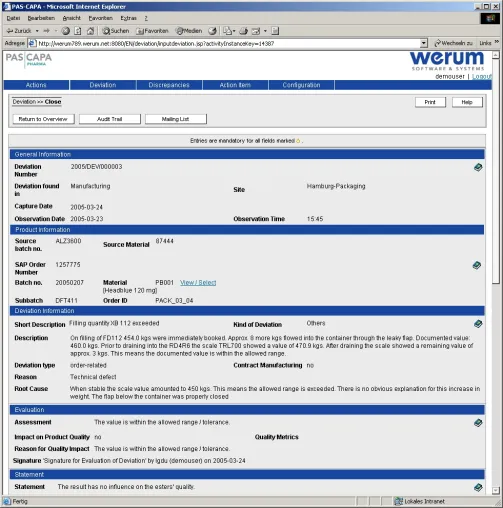
Task: Click the vertical scrollbar thumb
Action: click(x=496, y=172)
